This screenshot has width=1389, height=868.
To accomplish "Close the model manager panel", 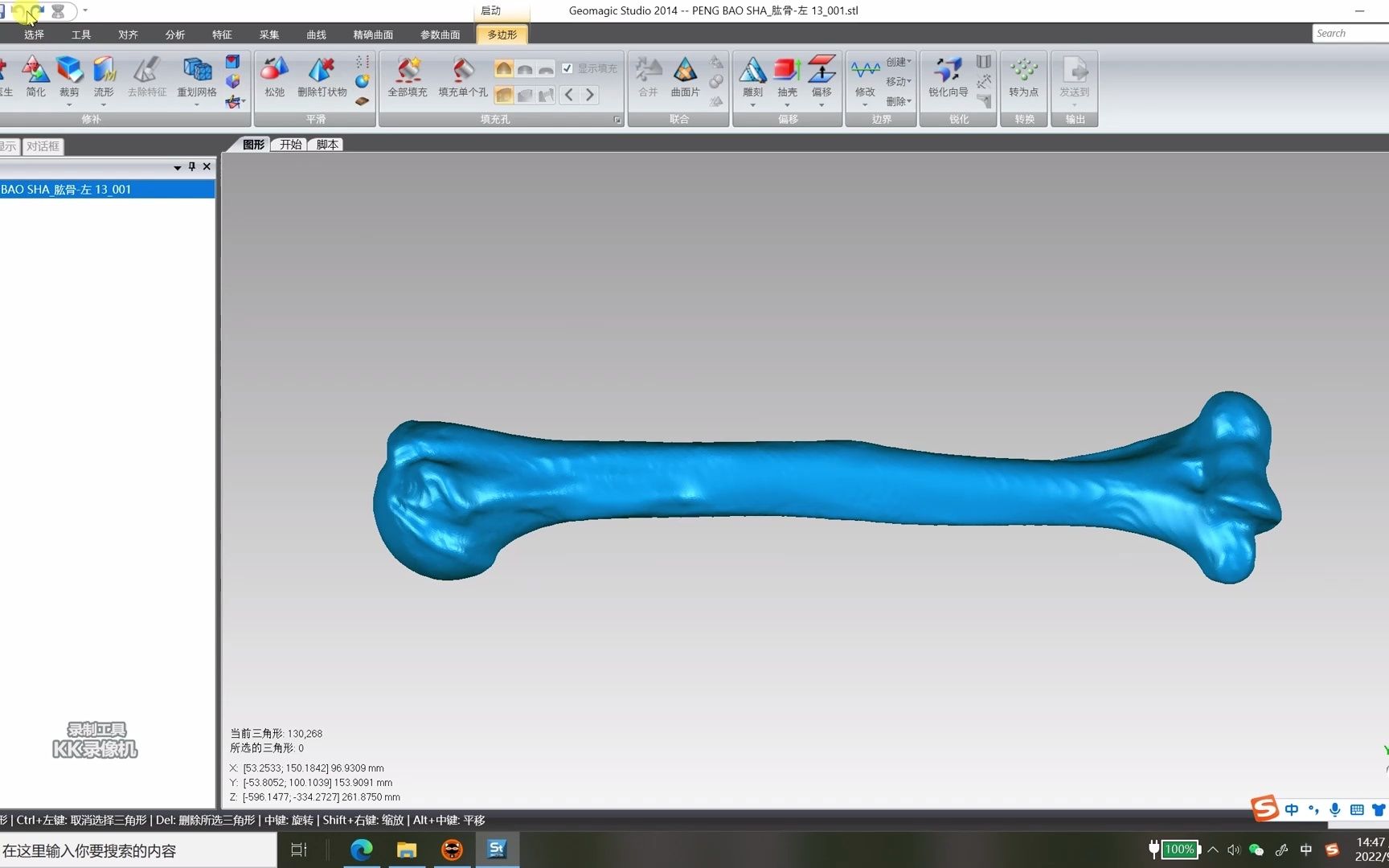I will pos(207,166).
